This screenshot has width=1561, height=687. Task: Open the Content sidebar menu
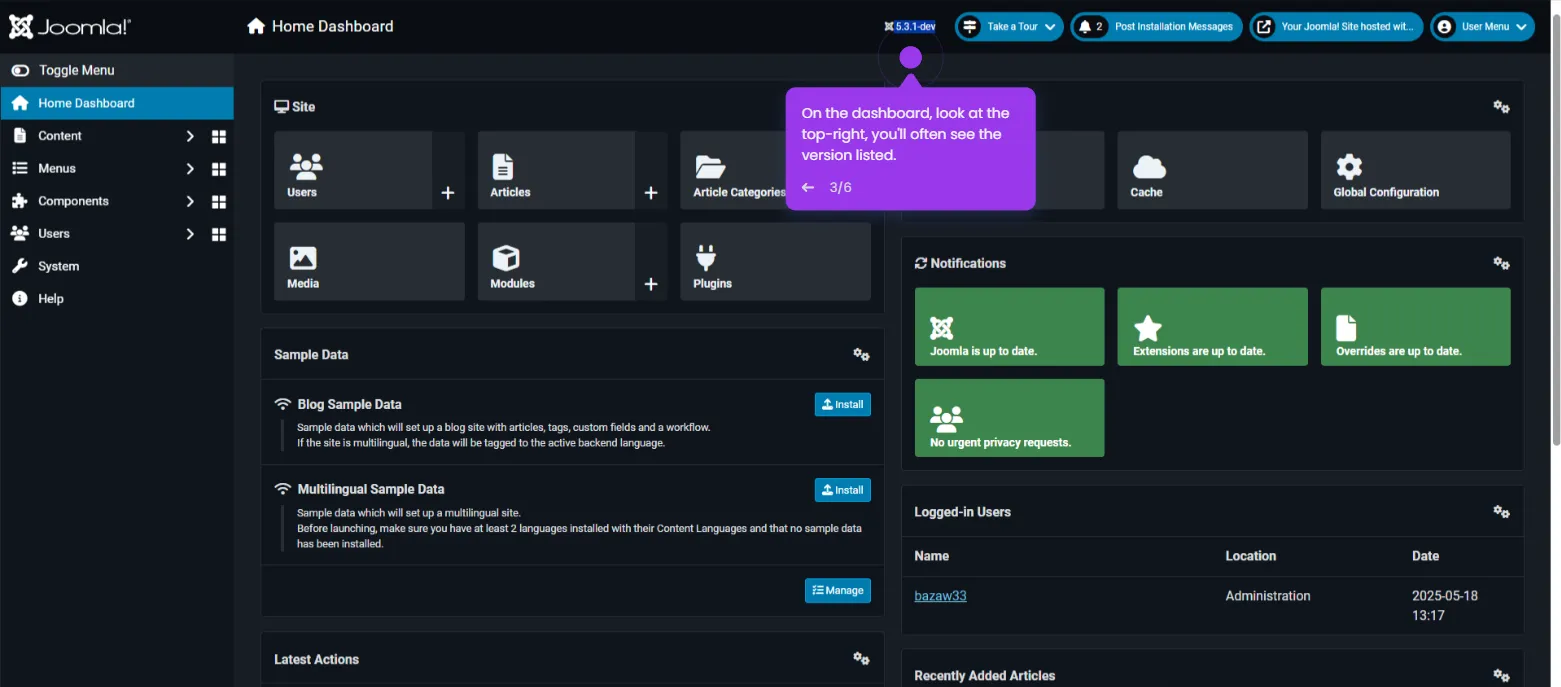pyautogui.click(x=60, y=136)
